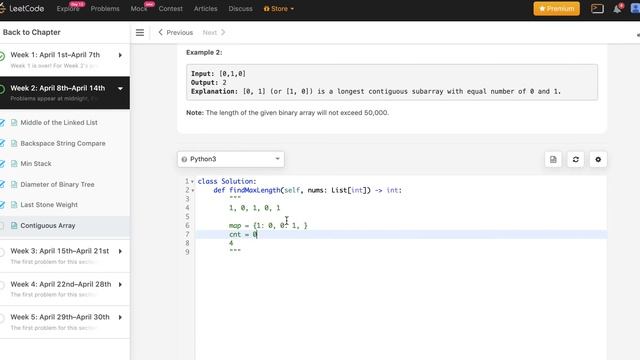The width and height of the screenshot is (640, 360).
Task: Open the Problems menu
Action: pos(105,9)
